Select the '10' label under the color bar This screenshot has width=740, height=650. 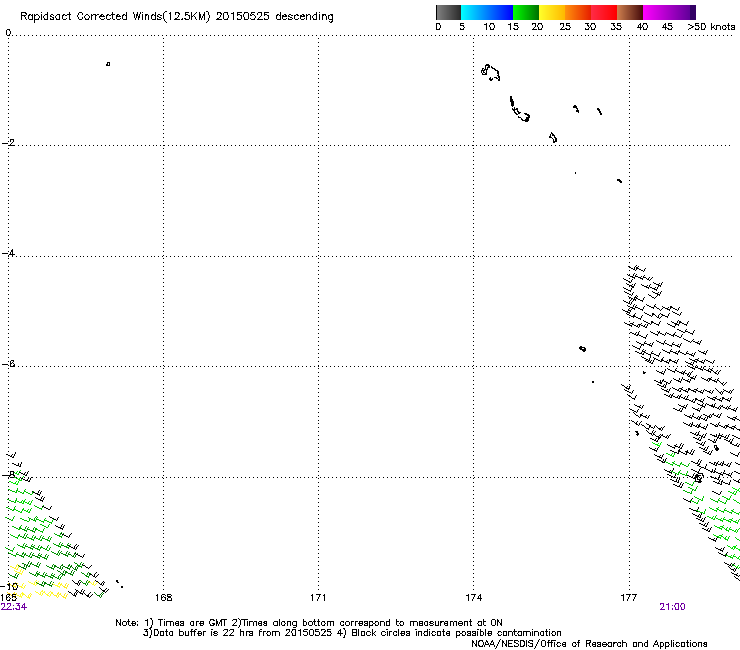(489, 27)
